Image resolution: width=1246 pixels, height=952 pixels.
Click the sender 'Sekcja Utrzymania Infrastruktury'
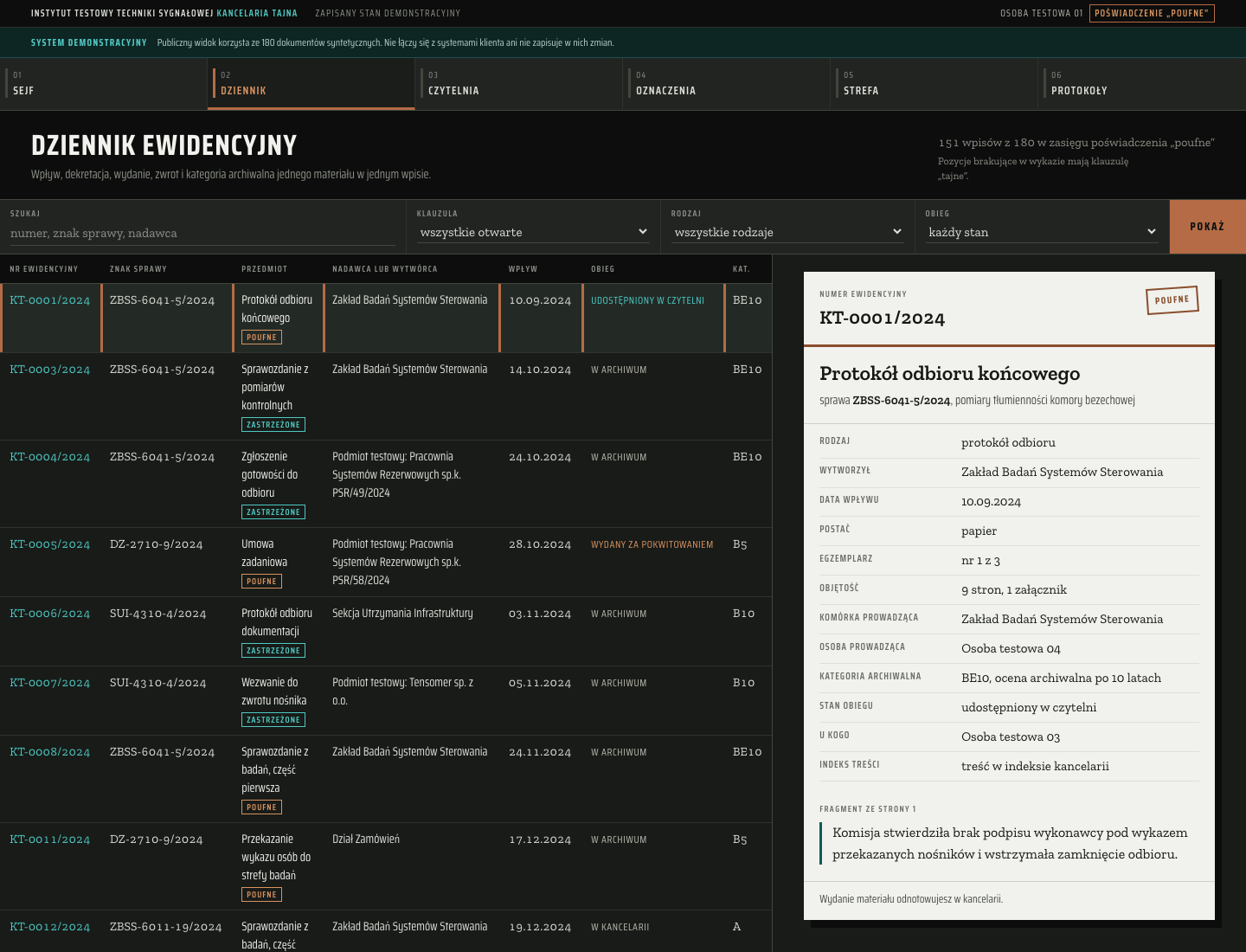coord(402,614)
